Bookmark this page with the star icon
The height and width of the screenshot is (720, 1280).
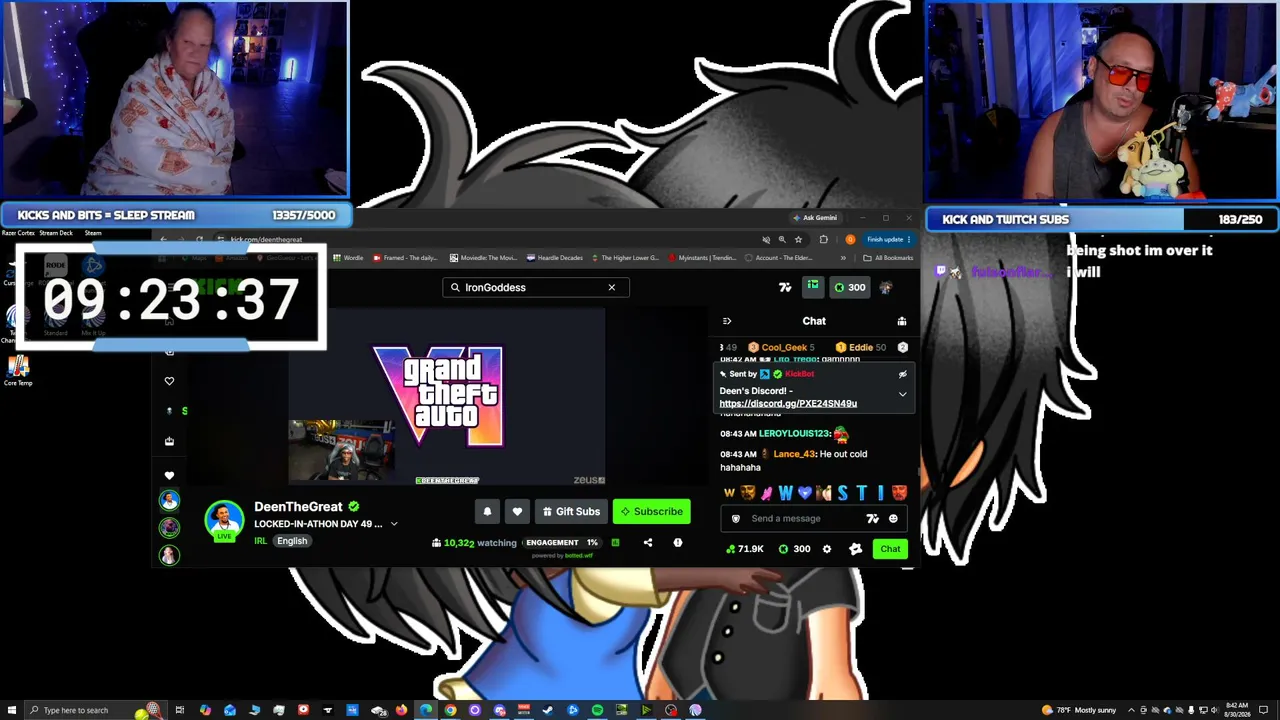(x=798, y=240)
